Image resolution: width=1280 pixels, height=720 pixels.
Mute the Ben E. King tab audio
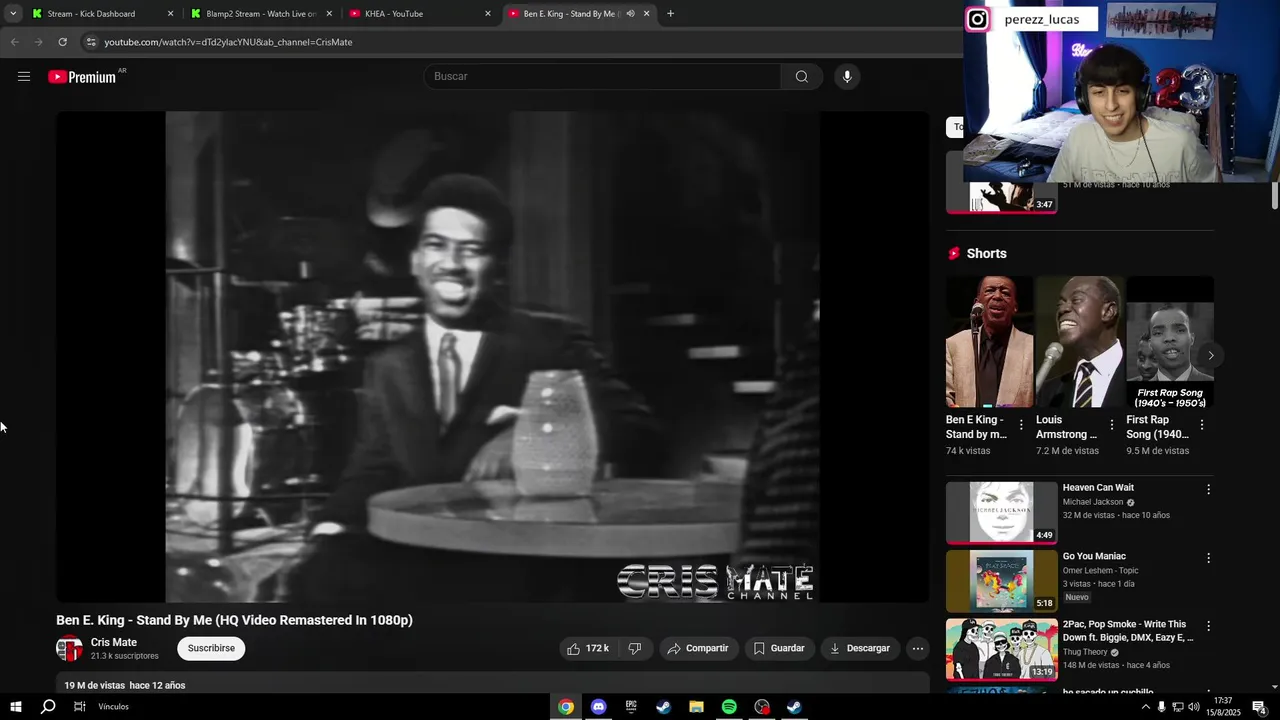tap(630, 14)
